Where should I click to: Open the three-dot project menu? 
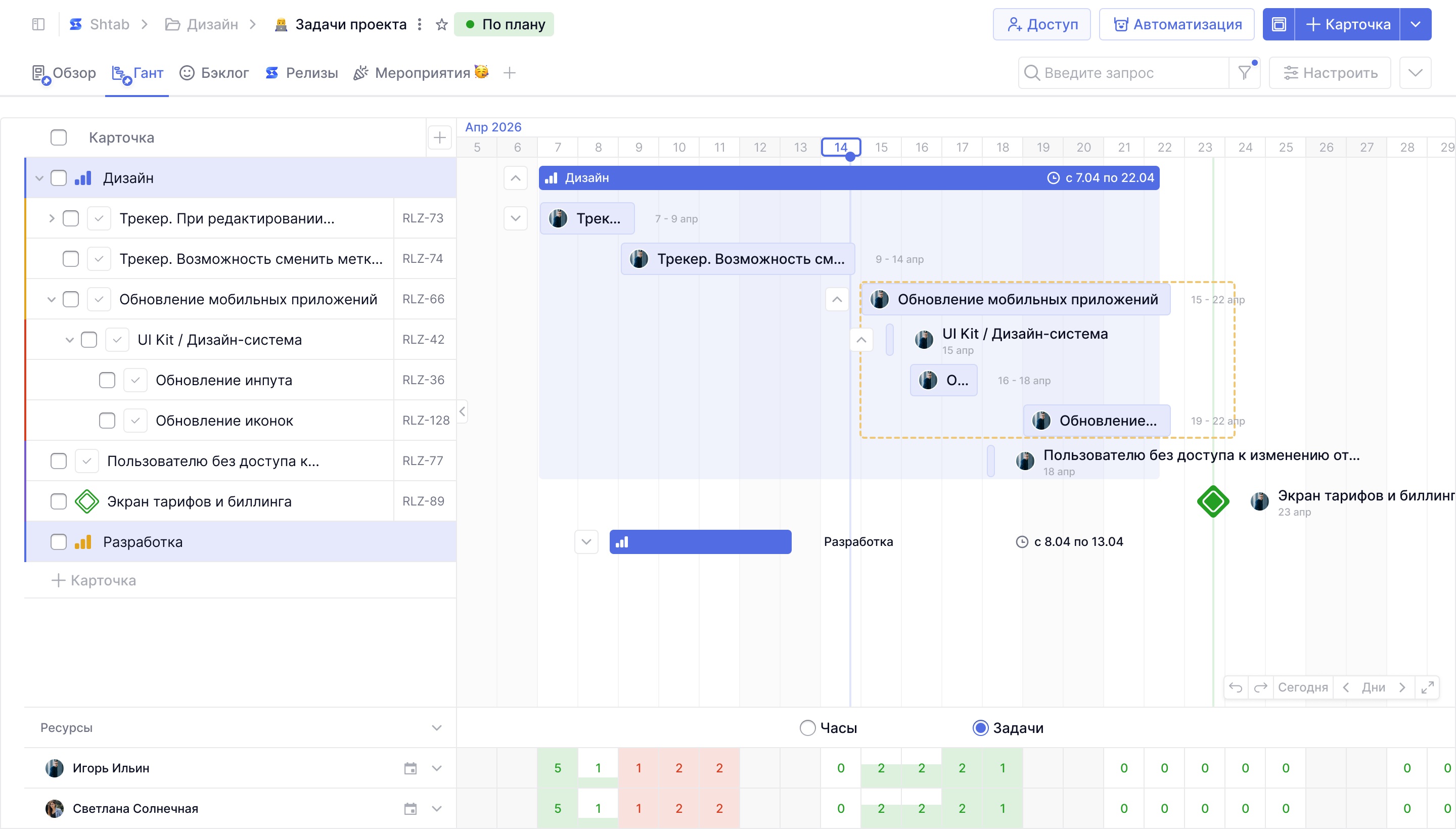click(x=420, y=24)
